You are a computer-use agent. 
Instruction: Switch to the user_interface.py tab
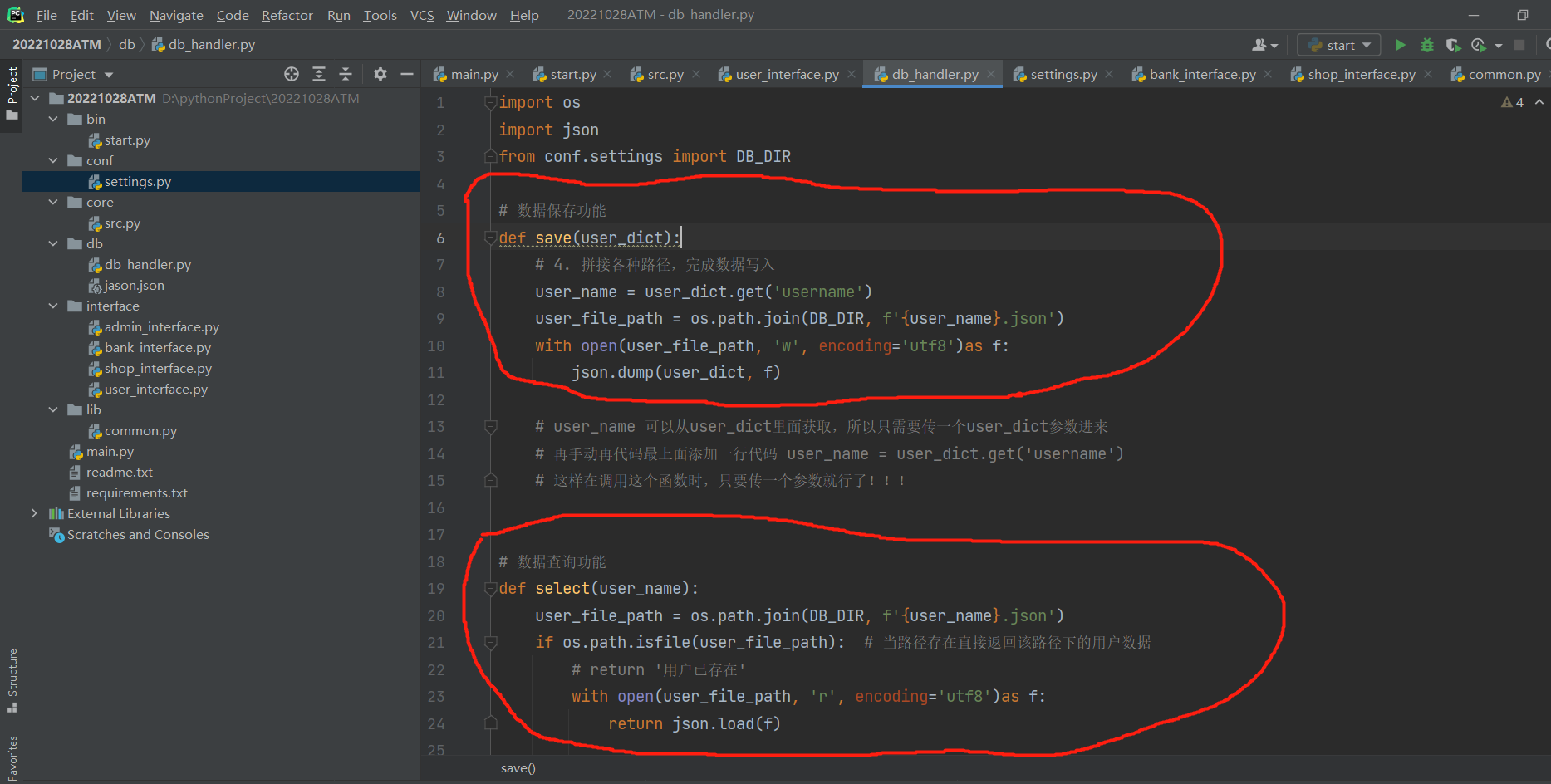click(x=786, y=74)
